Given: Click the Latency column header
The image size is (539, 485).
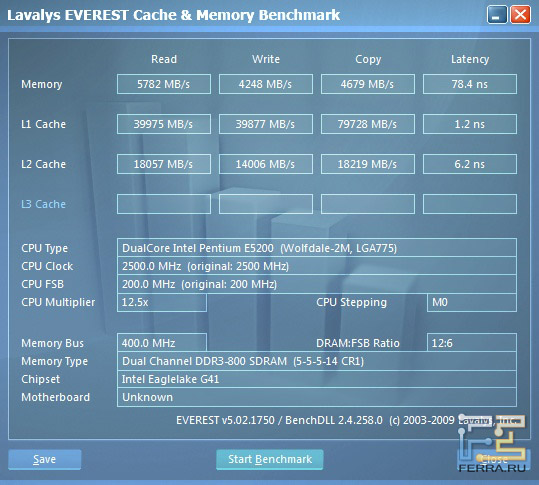Looking at the screenshot, I should pyautogui.click(x=470, y=59).
